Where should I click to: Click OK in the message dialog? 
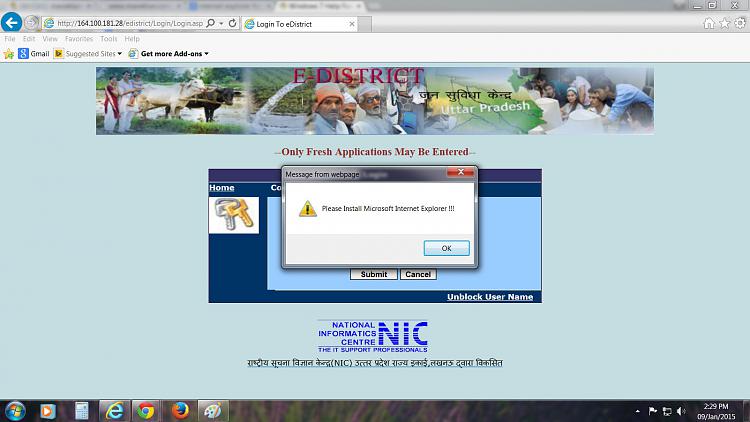446,248
